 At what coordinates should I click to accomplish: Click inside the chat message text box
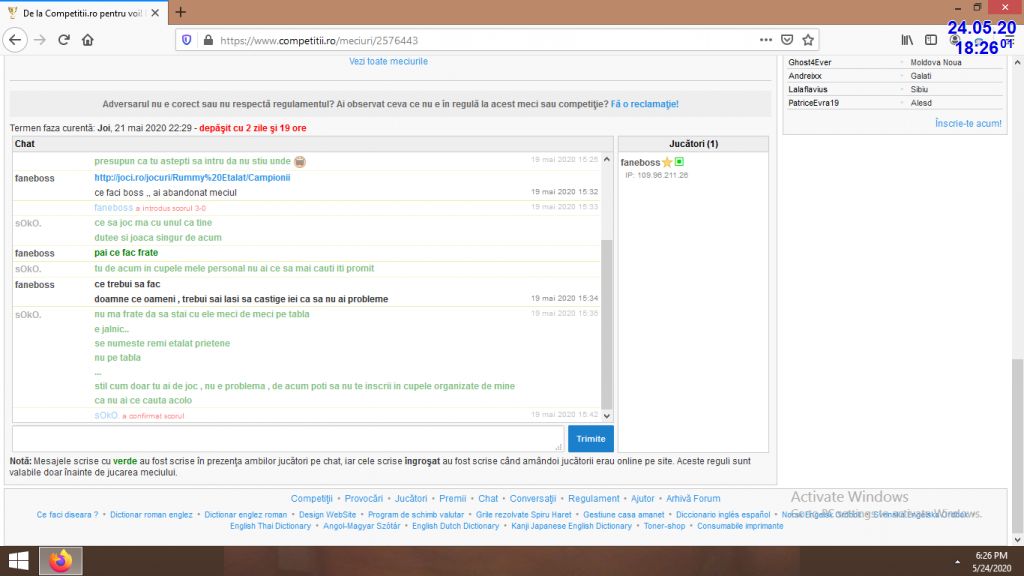click(x=288, y=438)
